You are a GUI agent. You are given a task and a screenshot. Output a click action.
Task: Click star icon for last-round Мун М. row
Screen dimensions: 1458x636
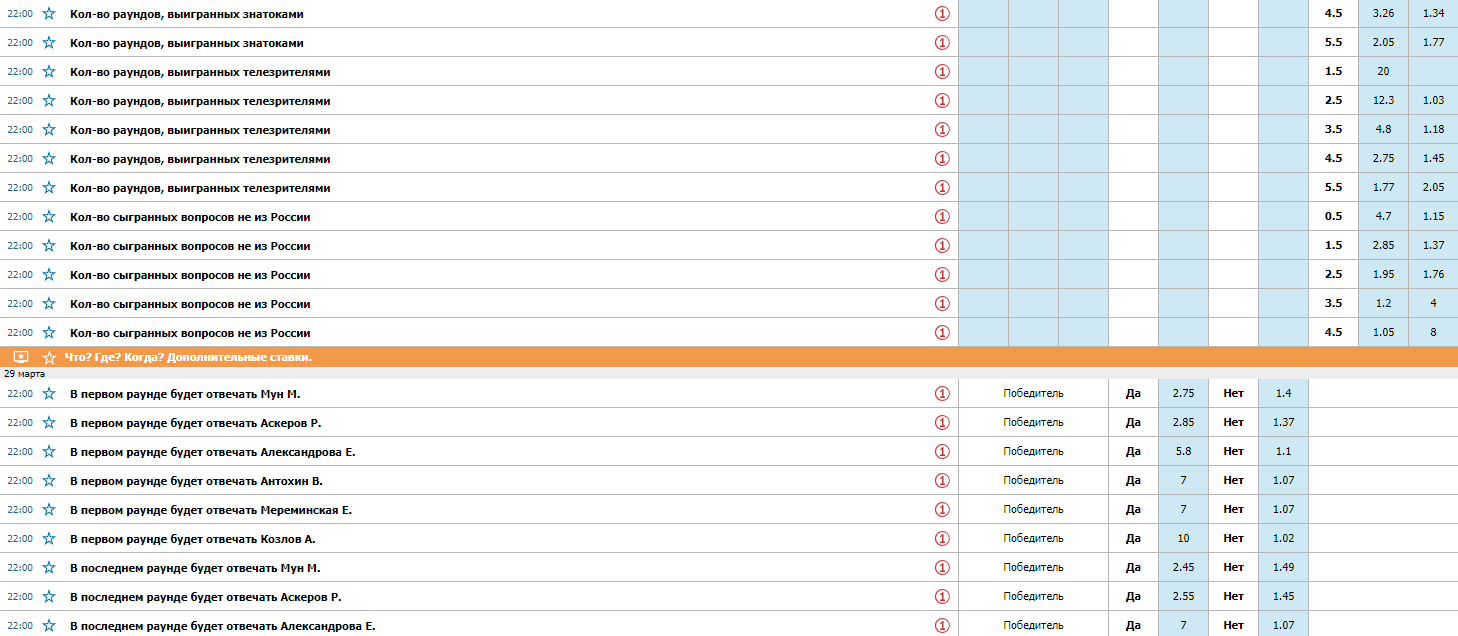49,568
